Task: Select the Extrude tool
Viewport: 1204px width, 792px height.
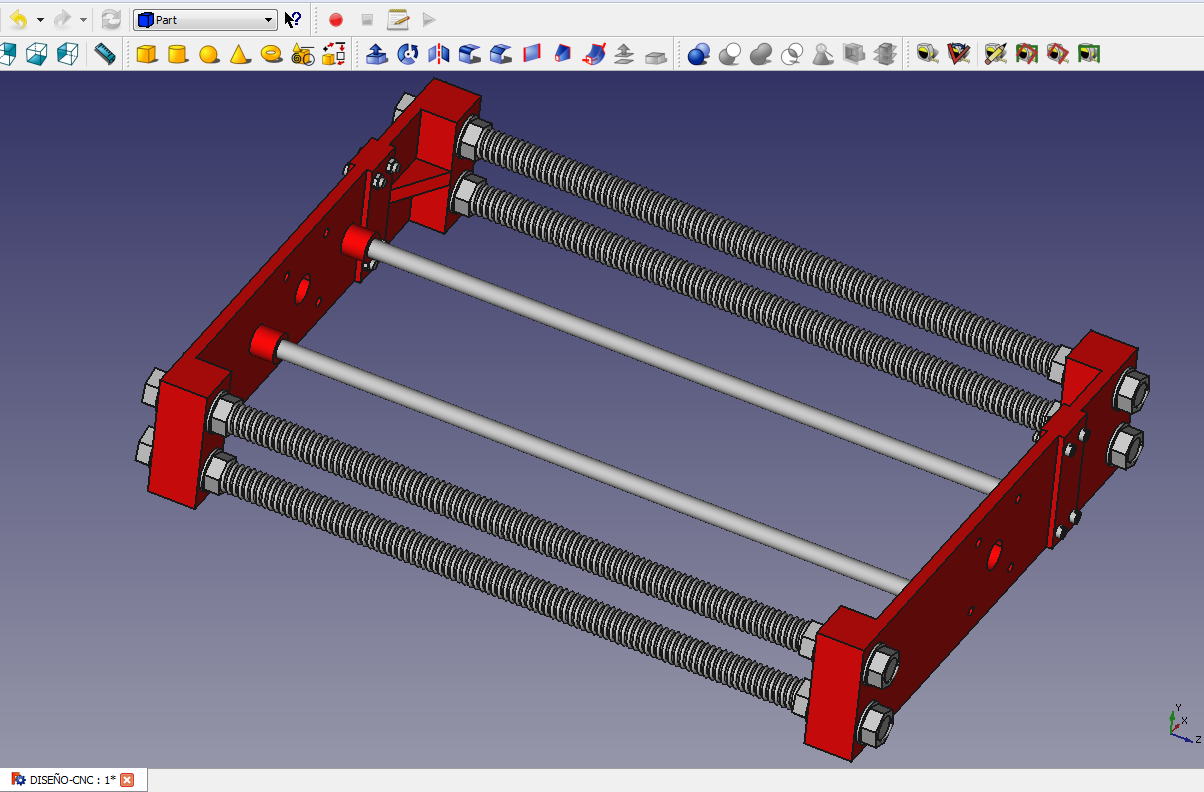Action: [377, 54]
